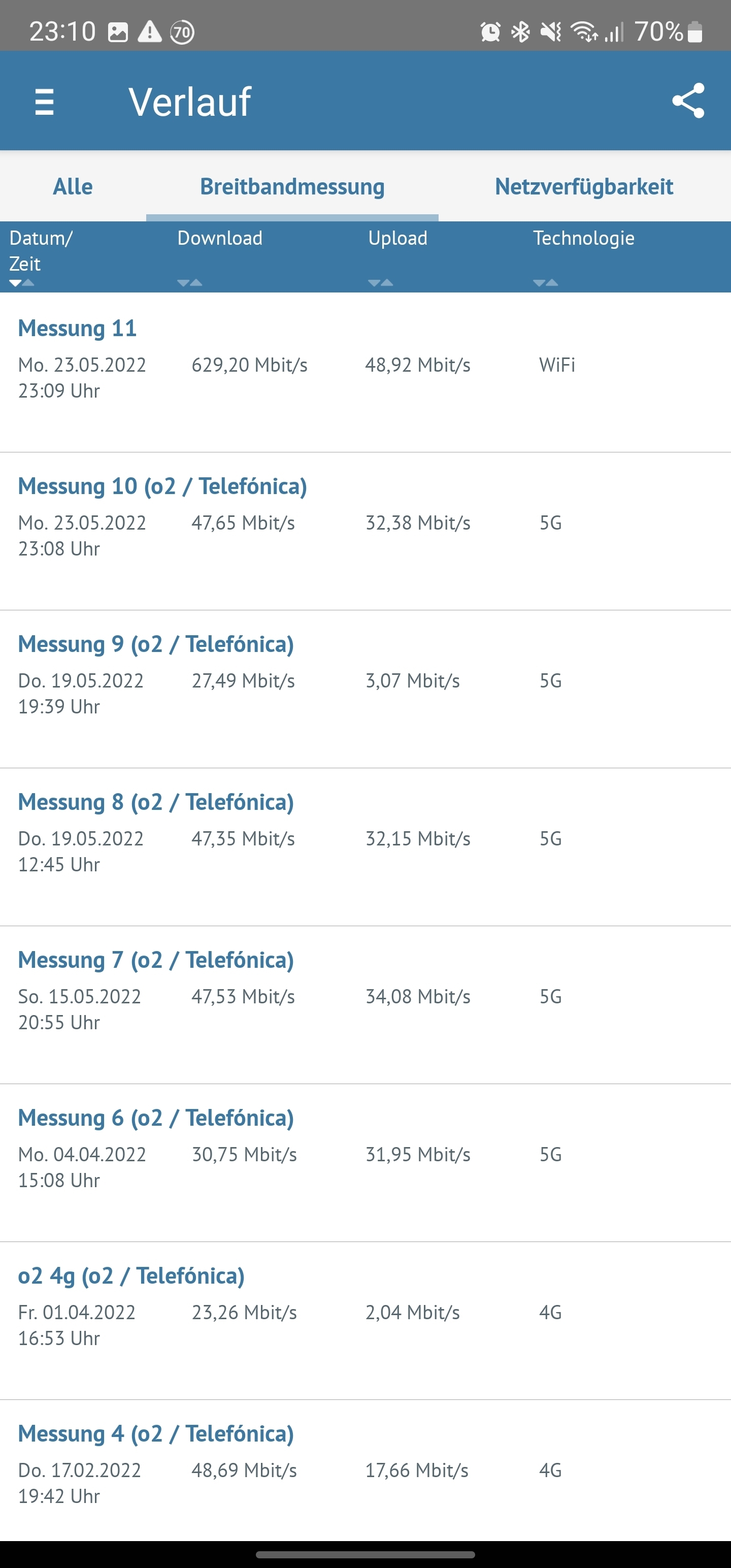
Task: Switch to the Netzverfügbarkeit tab
Action: 584,186
